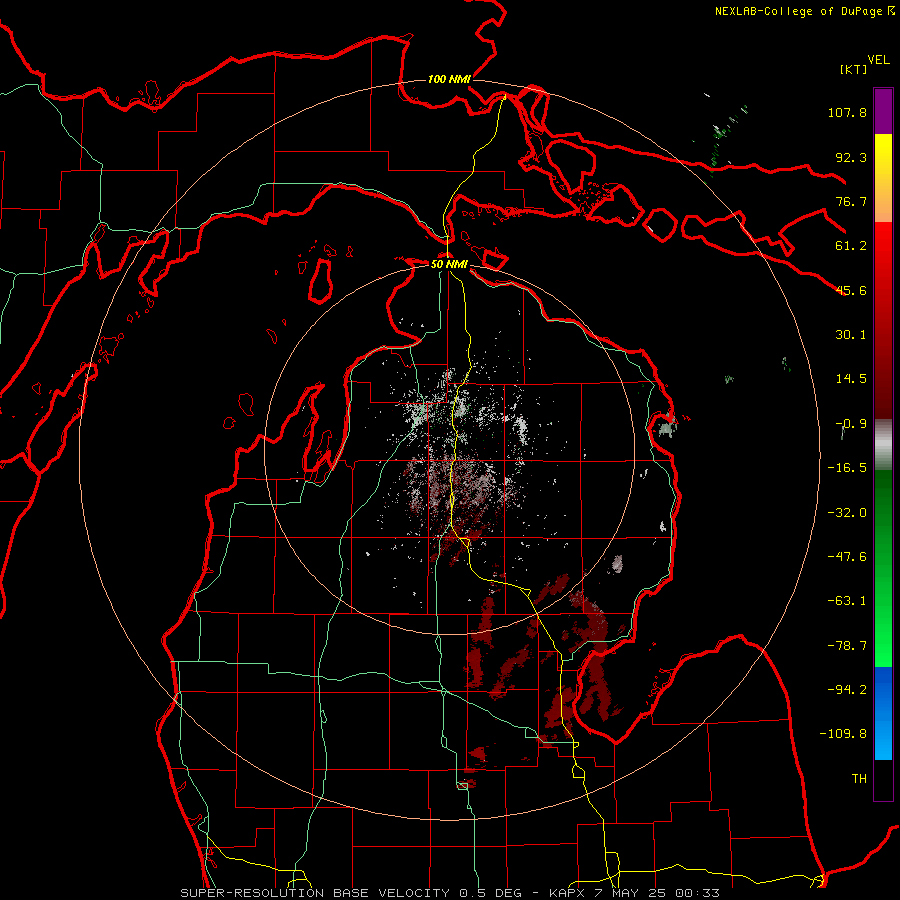Select the 61.2 velocity scale value
The image size is (900, 900).
(851, 246)
